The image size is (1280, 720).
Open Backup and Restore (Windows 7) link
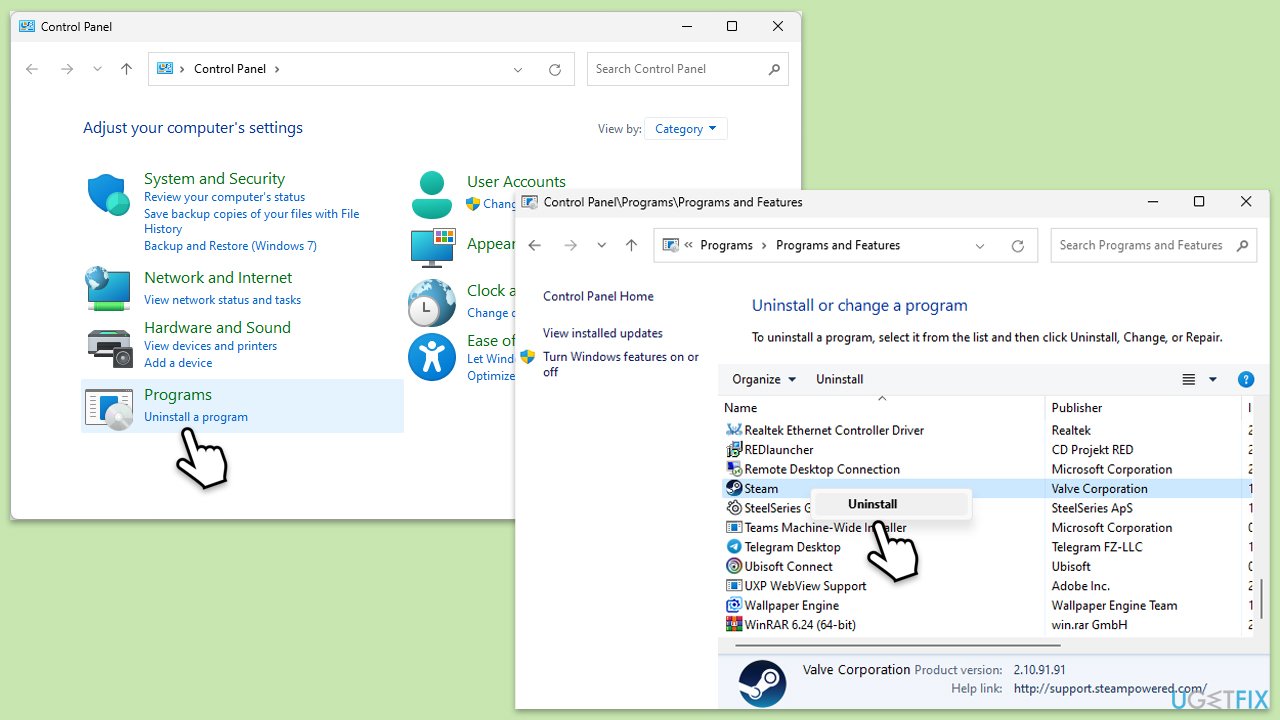pyautogui.click(x=230, y=246)
